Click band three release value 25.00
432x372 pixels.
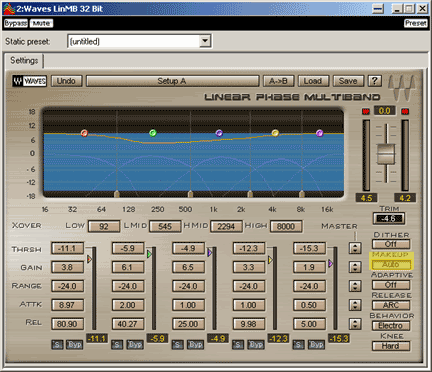pyautogui.click(x=188, y=324)
